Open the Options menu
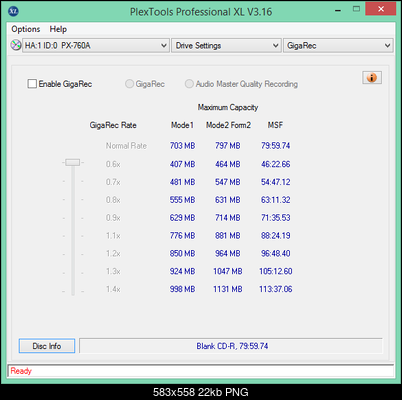 click(x=26, y=29)
